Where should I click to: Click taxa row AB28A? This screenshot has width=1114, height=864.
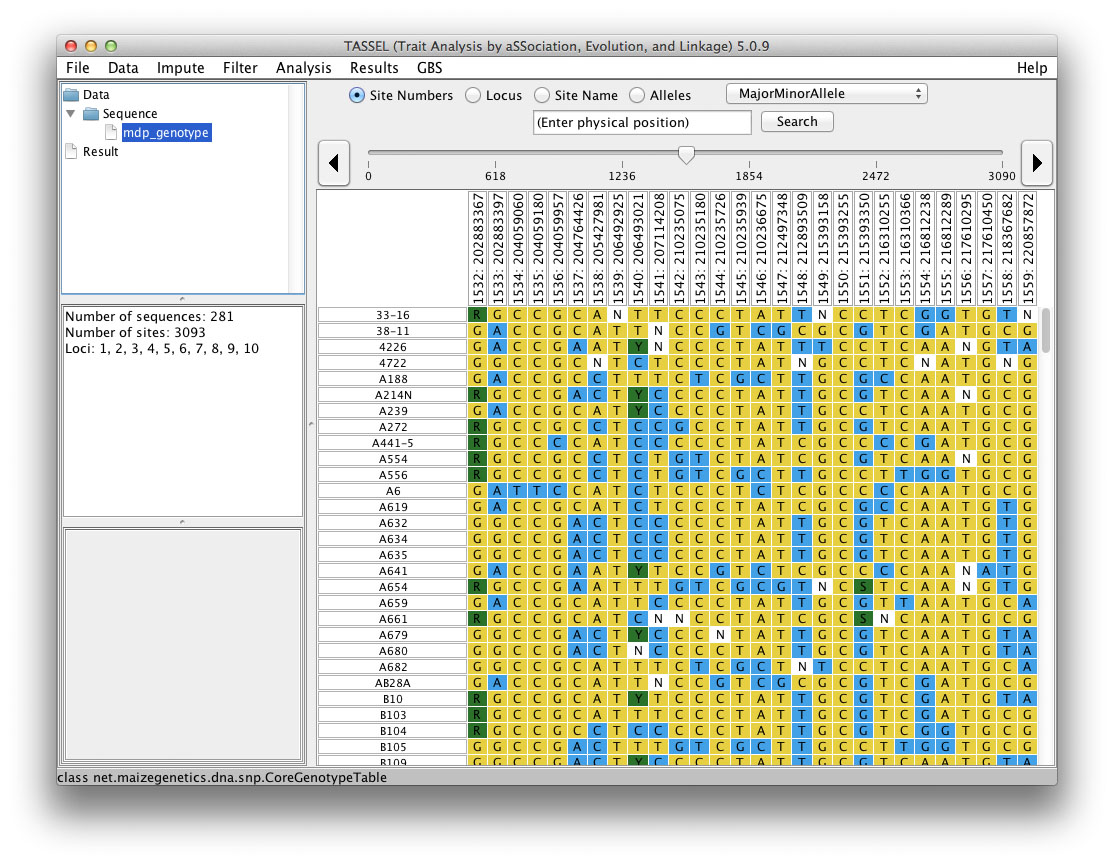click(392, 683)
